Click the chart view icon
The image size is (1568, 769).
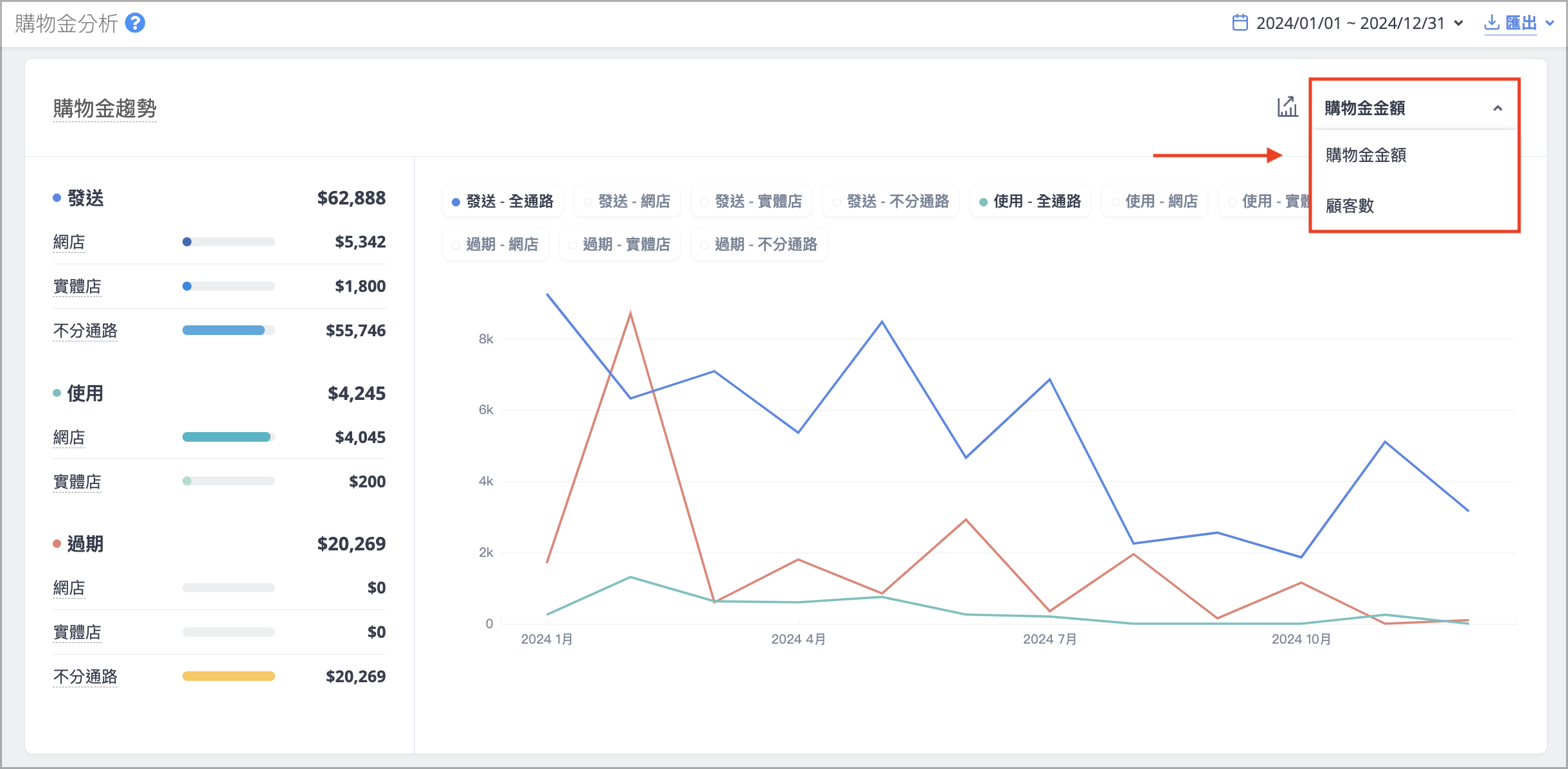pyautogui.click(x=1287, y=107)
